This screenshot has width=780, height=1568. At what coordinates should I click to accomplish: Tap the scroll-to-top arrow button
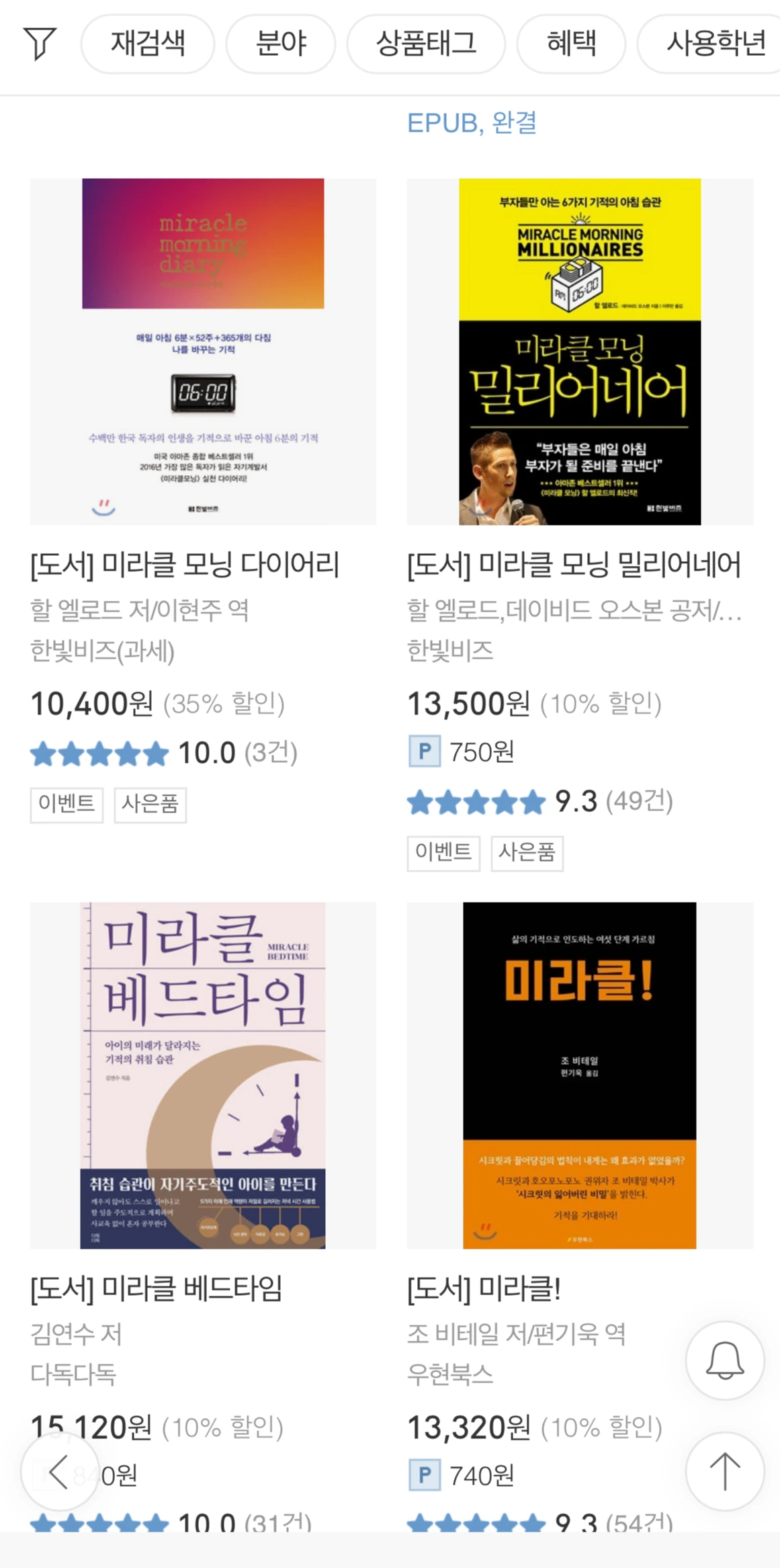pyautogui.click(x=725, y=1471)
